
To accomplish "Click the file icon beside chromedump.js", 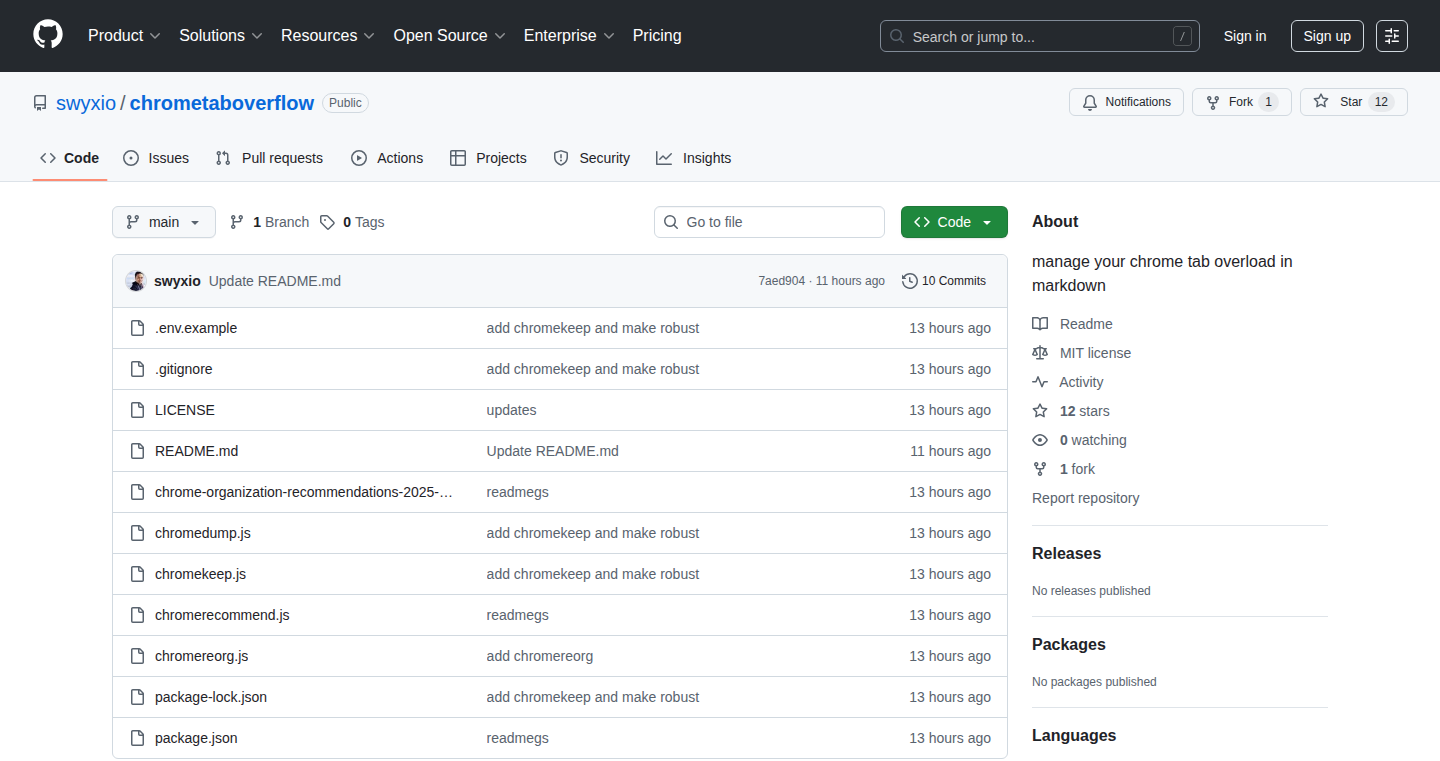I will pyautogui.click(x=137, y=533).
